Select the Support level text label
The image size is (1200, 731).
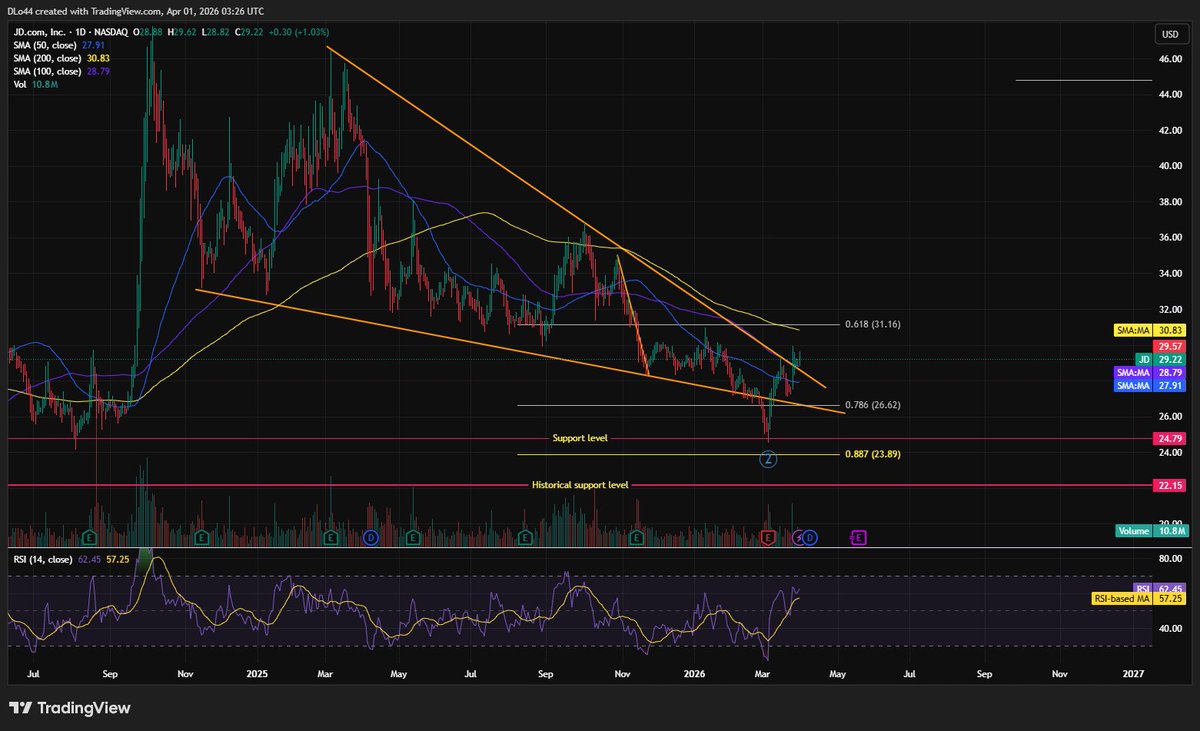(x=580, y=438)
